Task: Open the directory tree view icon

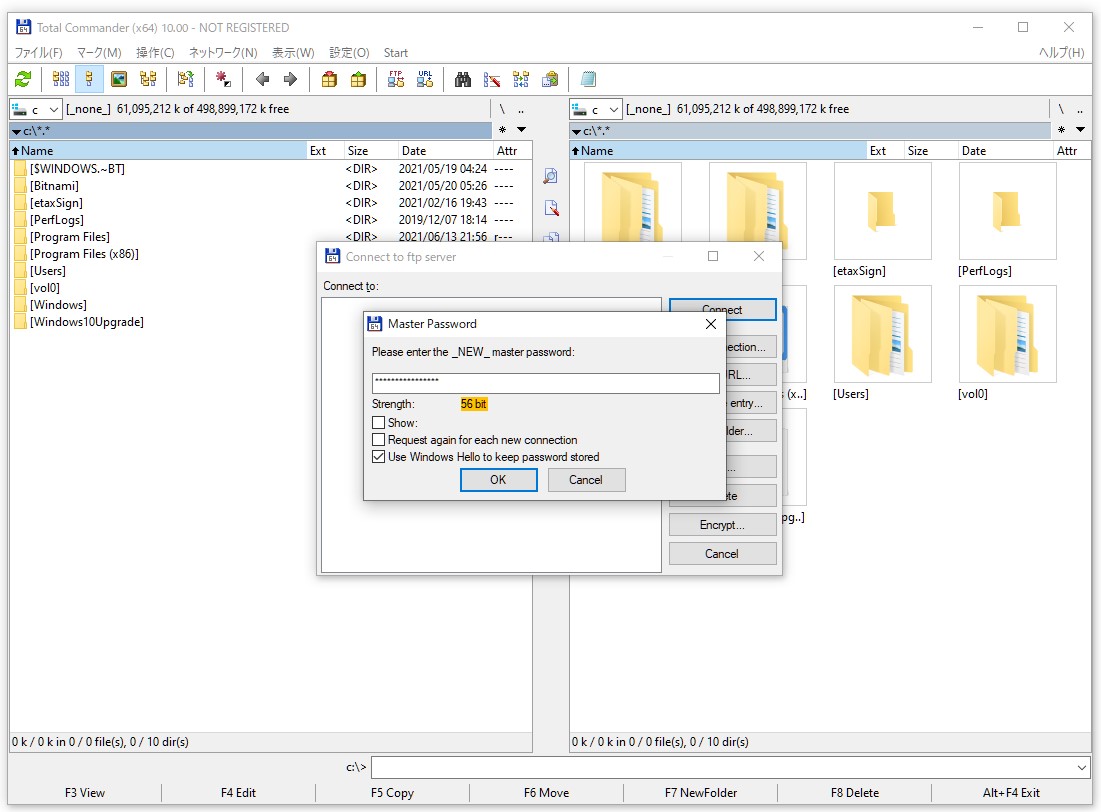Action: 148,79
